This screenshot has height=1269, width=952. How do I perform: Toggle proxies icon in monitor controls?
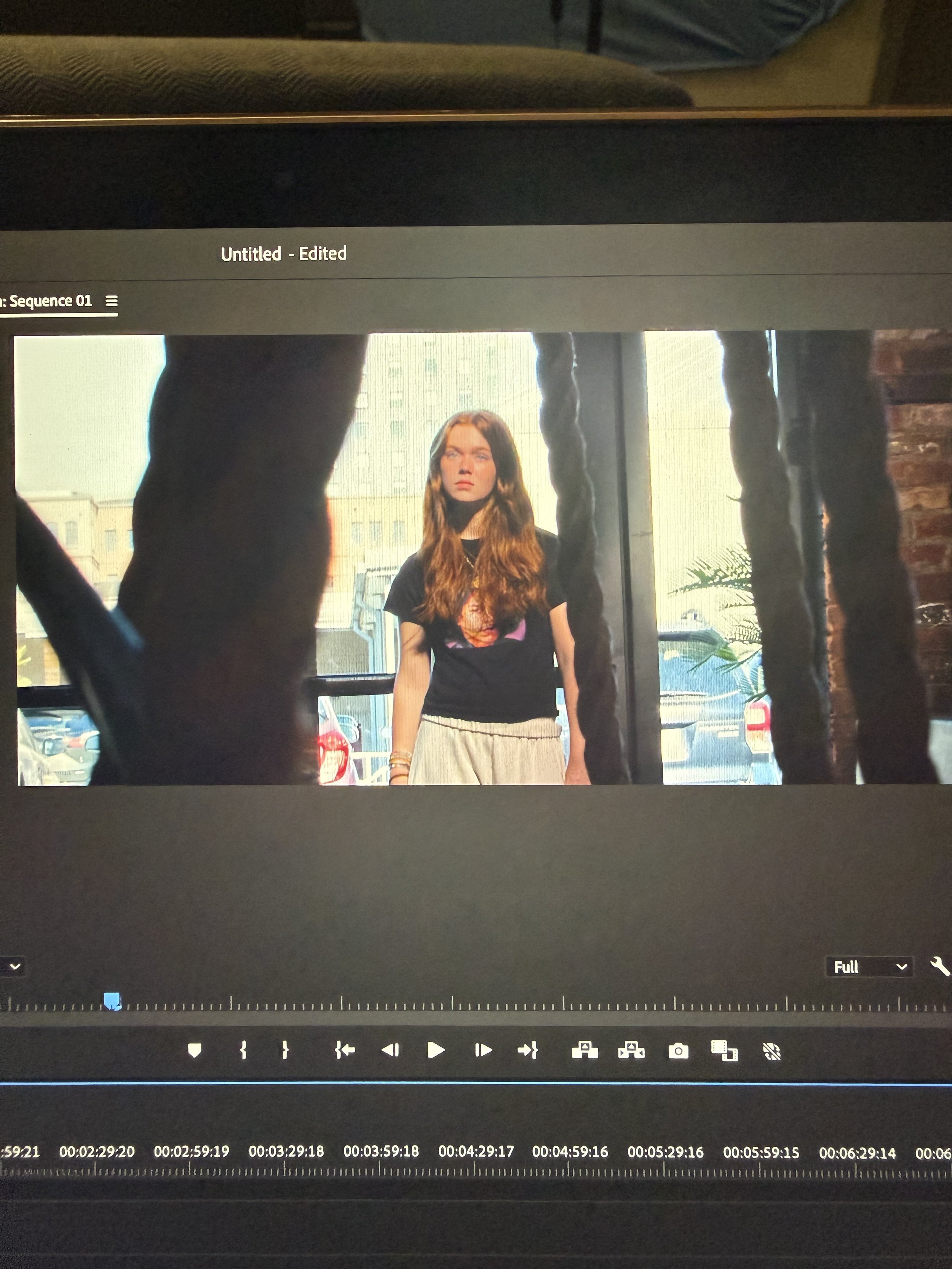[772, 1052]
